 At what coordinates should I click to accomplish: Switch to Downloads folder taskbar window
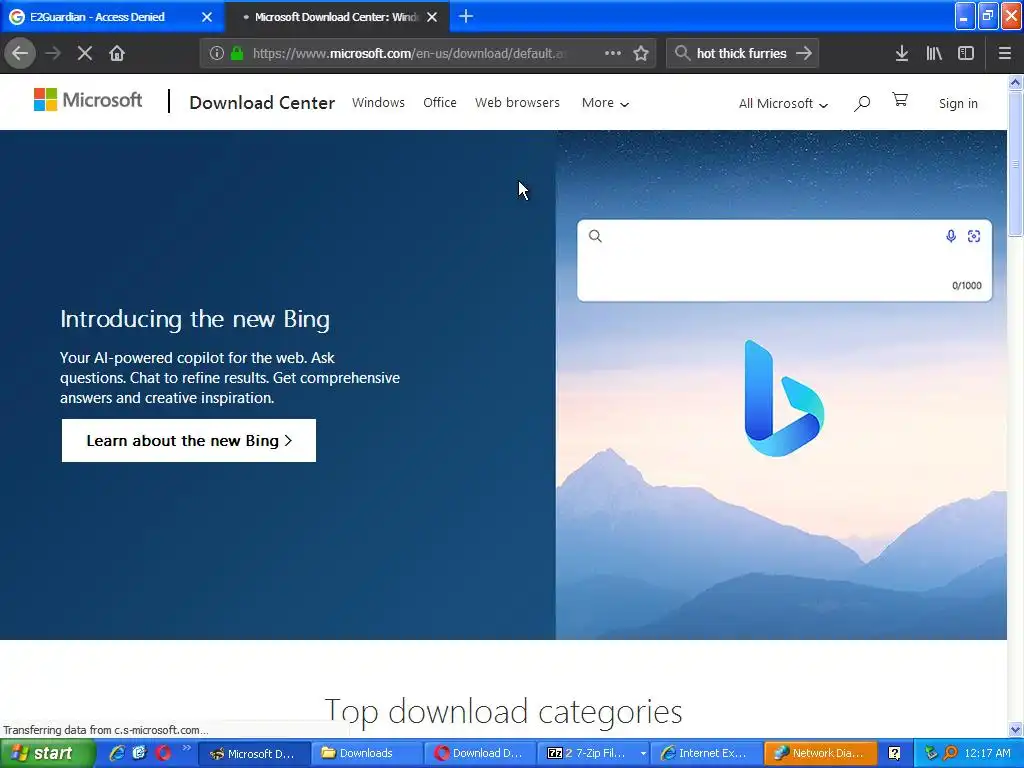366,754
